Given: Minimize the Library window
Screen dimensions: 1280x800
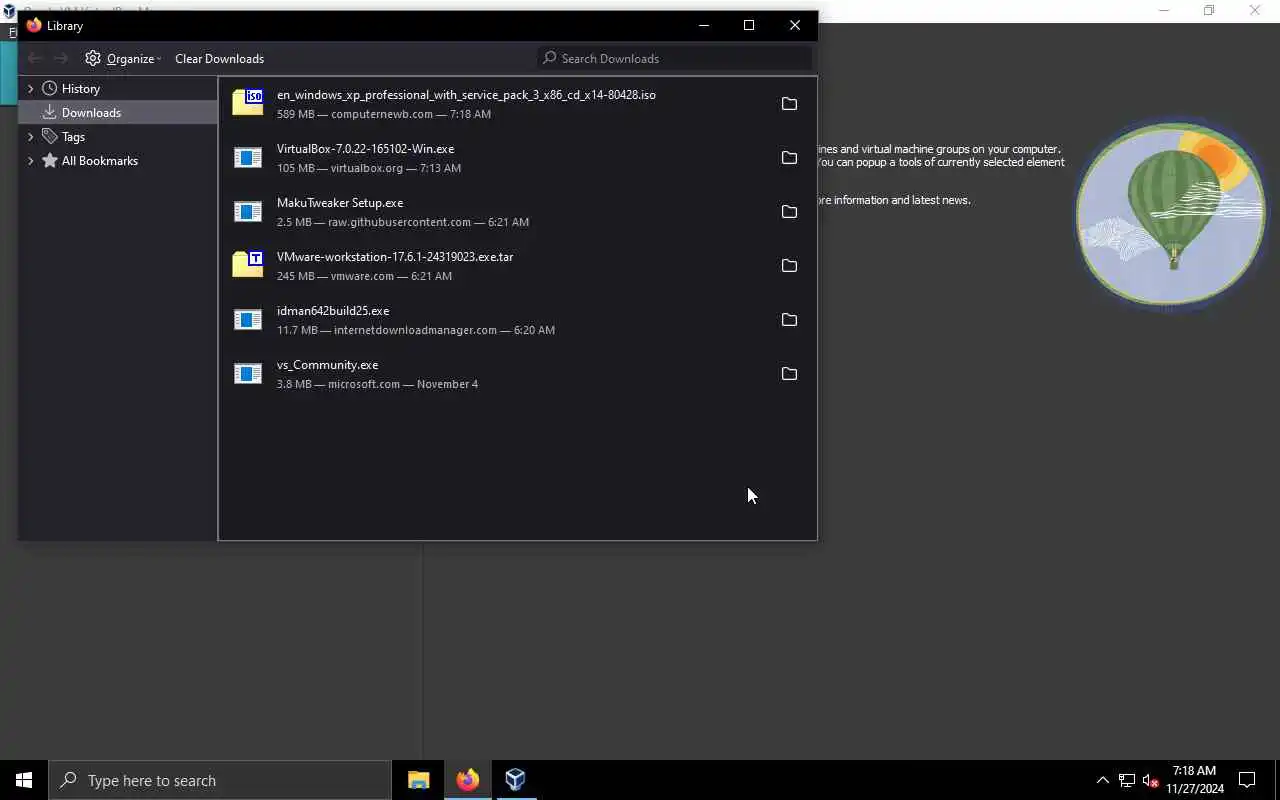Looking at the screenshot, I should [x=704, y=25].
